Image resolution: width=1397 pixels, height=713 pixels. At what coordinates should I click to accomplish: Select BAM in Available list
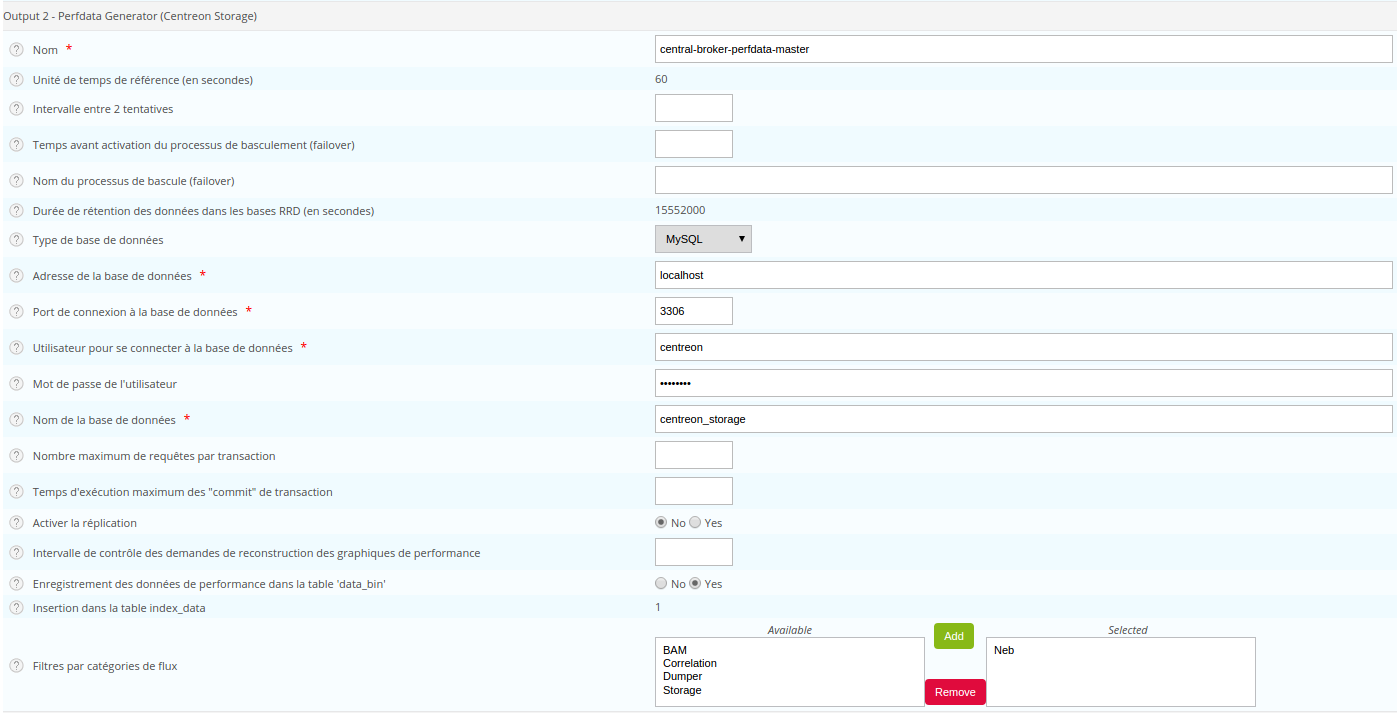click(x=675, y=650)
